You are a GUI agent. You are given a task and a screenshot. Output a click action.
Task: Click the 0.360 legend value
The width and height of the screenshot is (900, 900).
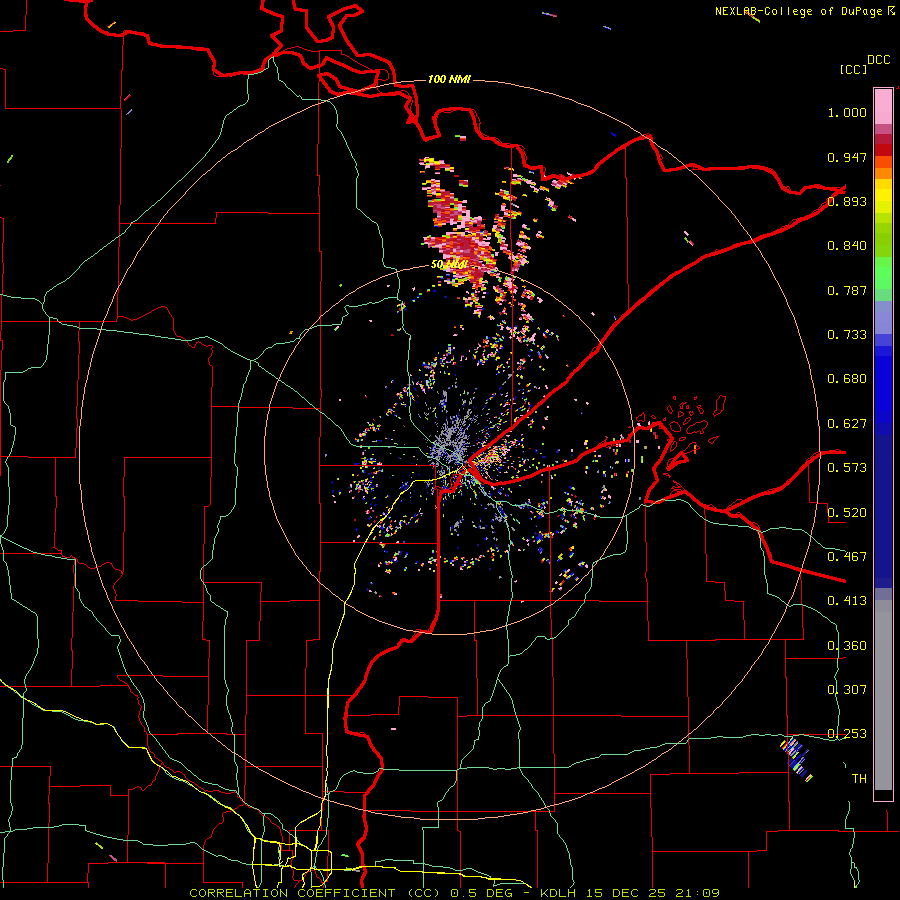pyautogui.click(x=847, y=646)
